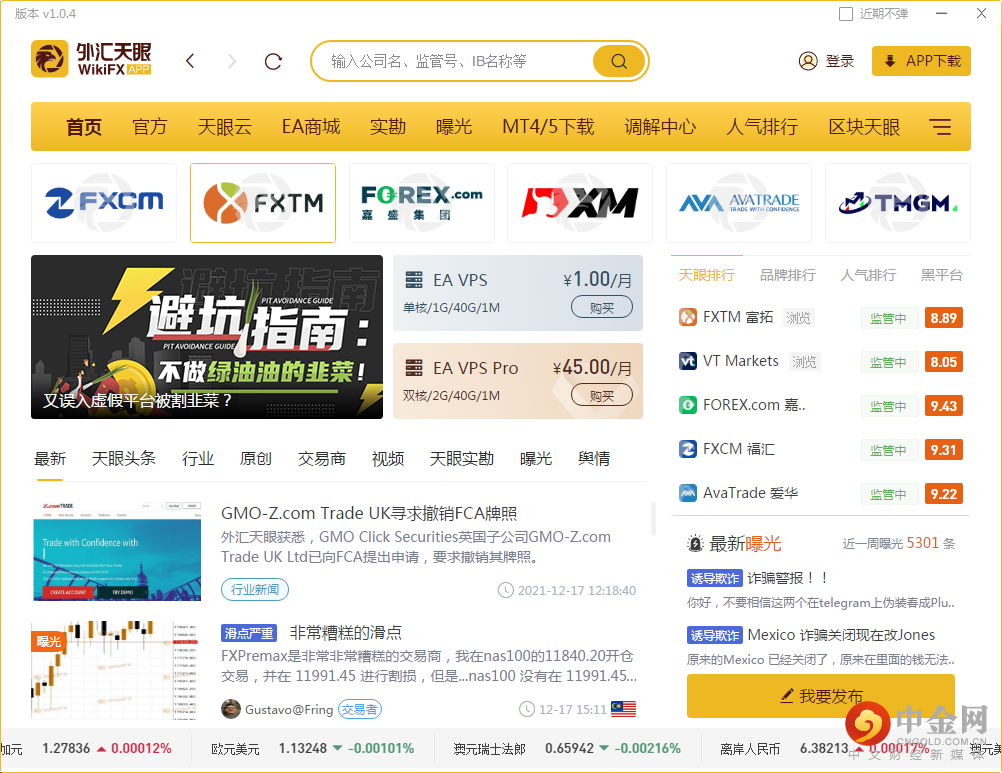Open the 非常糟糕的滑点 exposure post
1002x773 pixels.
click(x=346, y=632)
